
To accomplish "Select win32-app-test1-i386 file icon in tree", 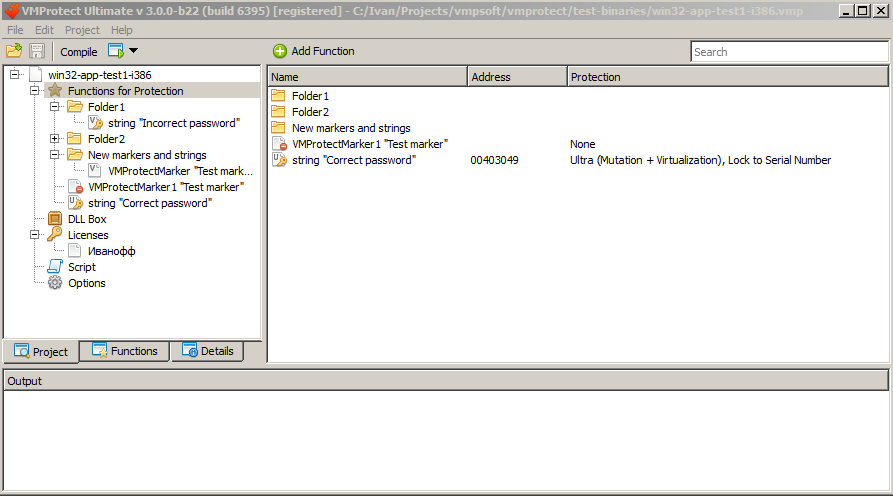I will coord(35,75).
